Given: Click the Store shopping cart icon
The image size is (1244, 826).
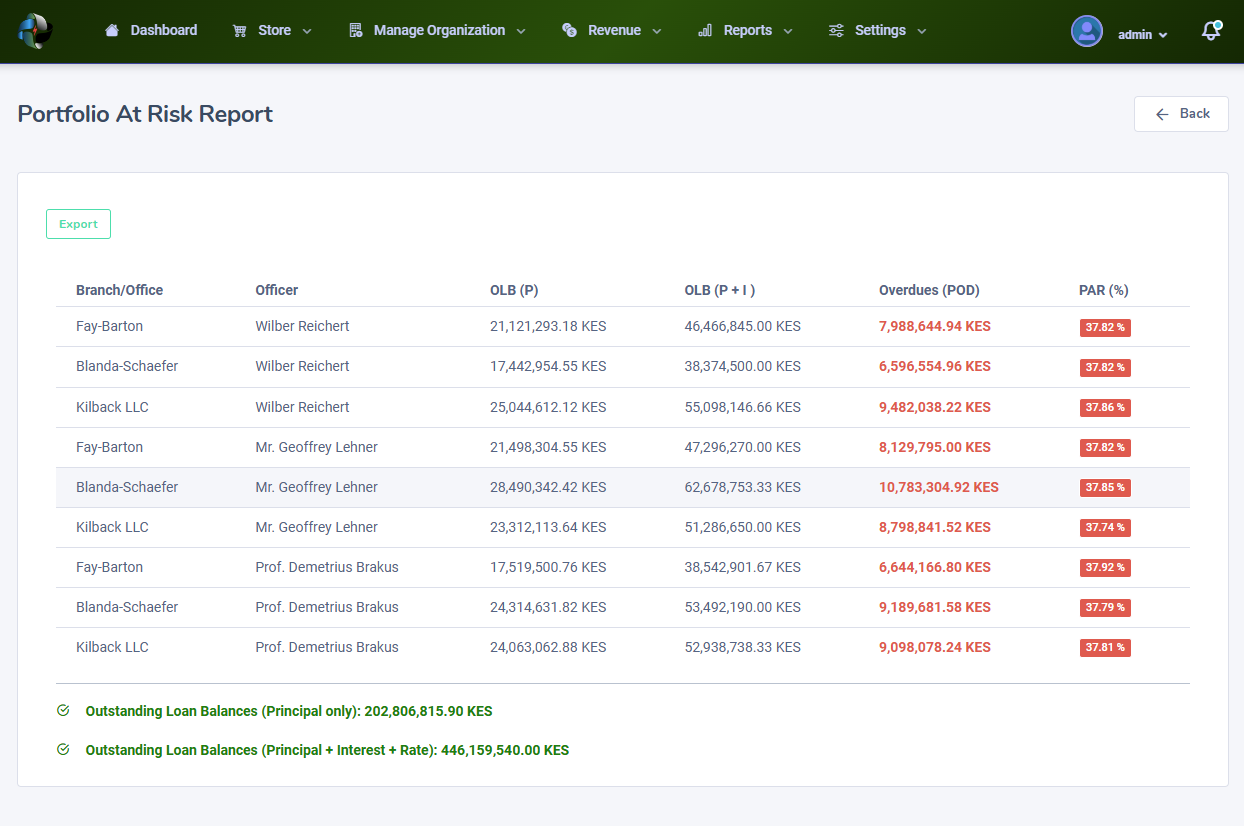Looking at the screenshot, I should (240, 31).
